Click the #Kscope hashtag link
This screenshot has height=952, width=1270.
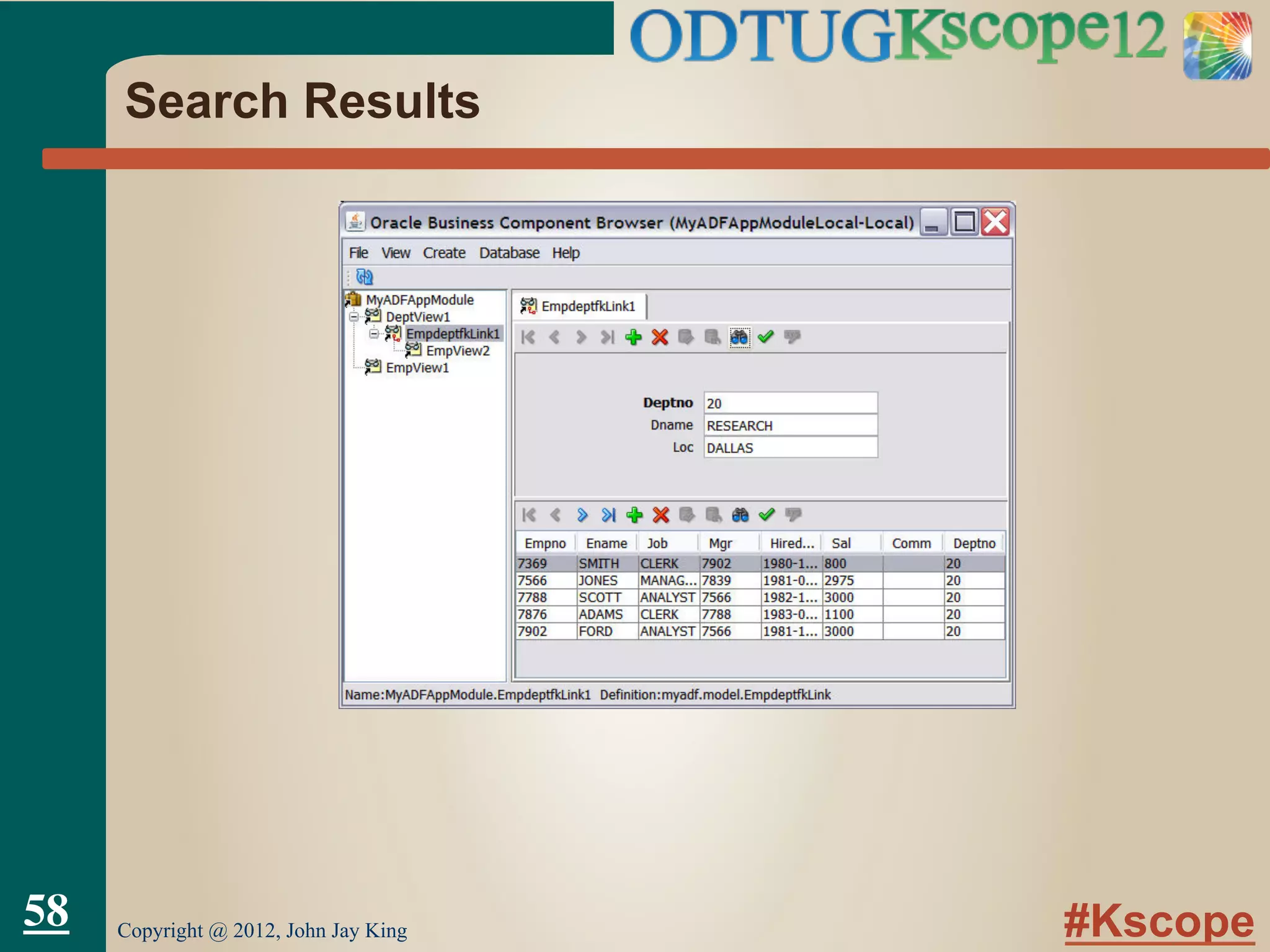[x=1159, y=922]
